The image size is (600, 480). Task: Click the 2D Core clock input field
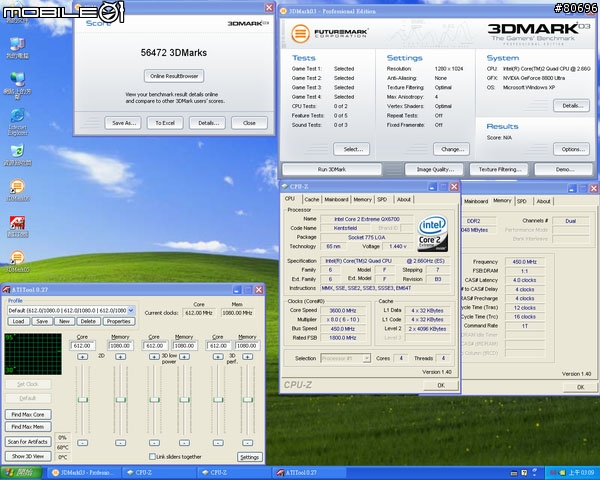point(82,346)
